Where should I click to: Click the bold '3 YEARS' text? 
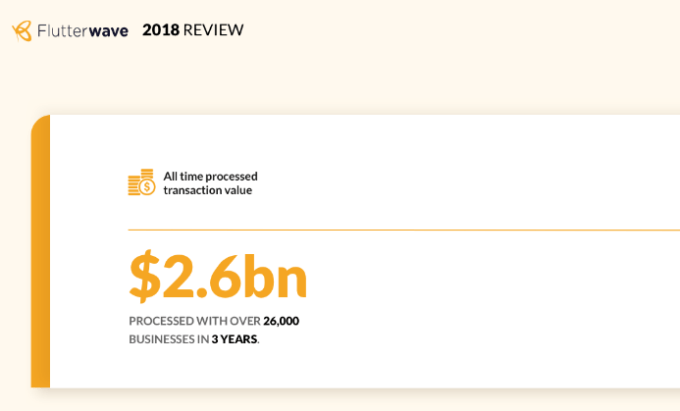[x=234, y=339]
